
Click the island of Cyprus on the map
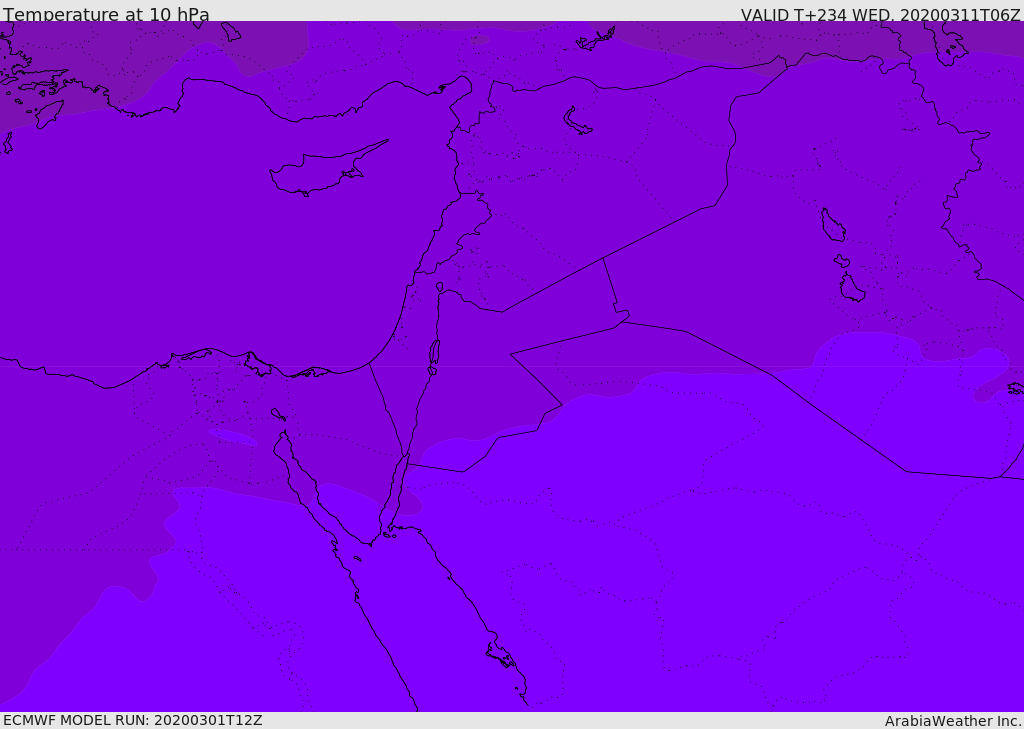click(x=320, y=170)
